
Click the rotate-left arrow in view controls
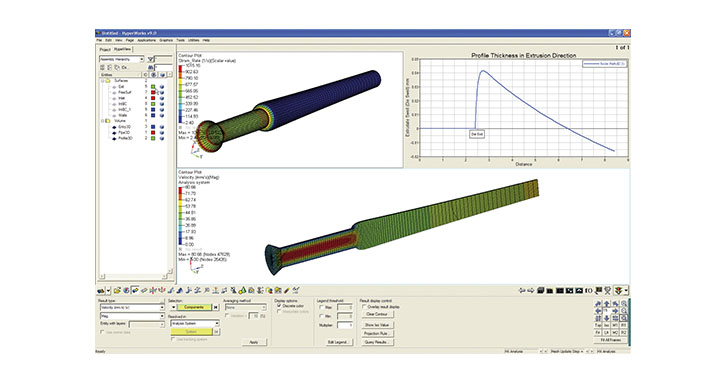point(598,311)
